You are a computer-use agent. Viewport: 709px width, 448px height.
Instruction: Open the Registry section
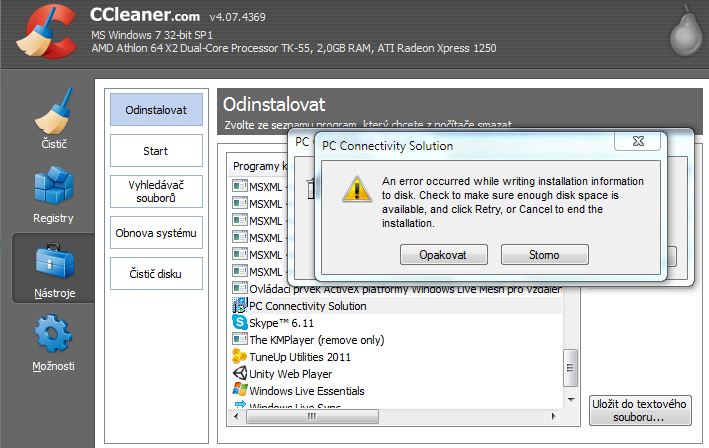tap(54, 195)
